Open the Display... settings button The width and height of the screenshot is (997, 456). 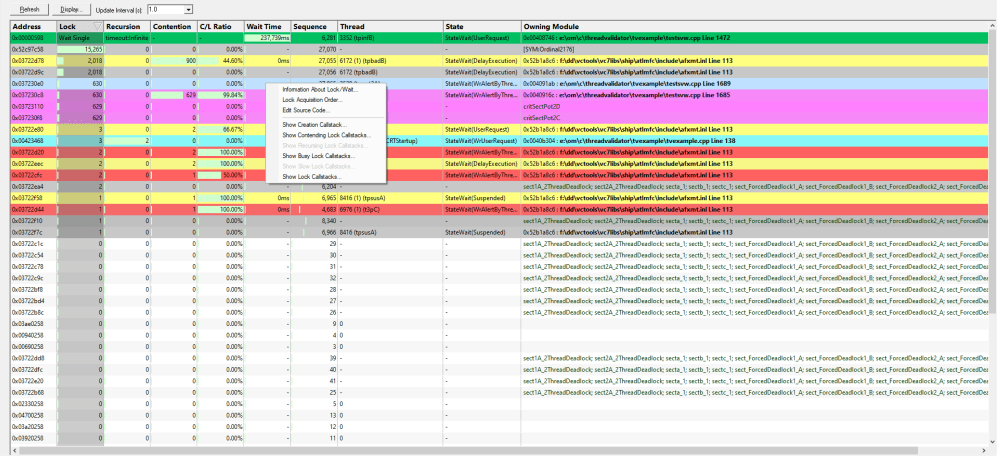69,10
